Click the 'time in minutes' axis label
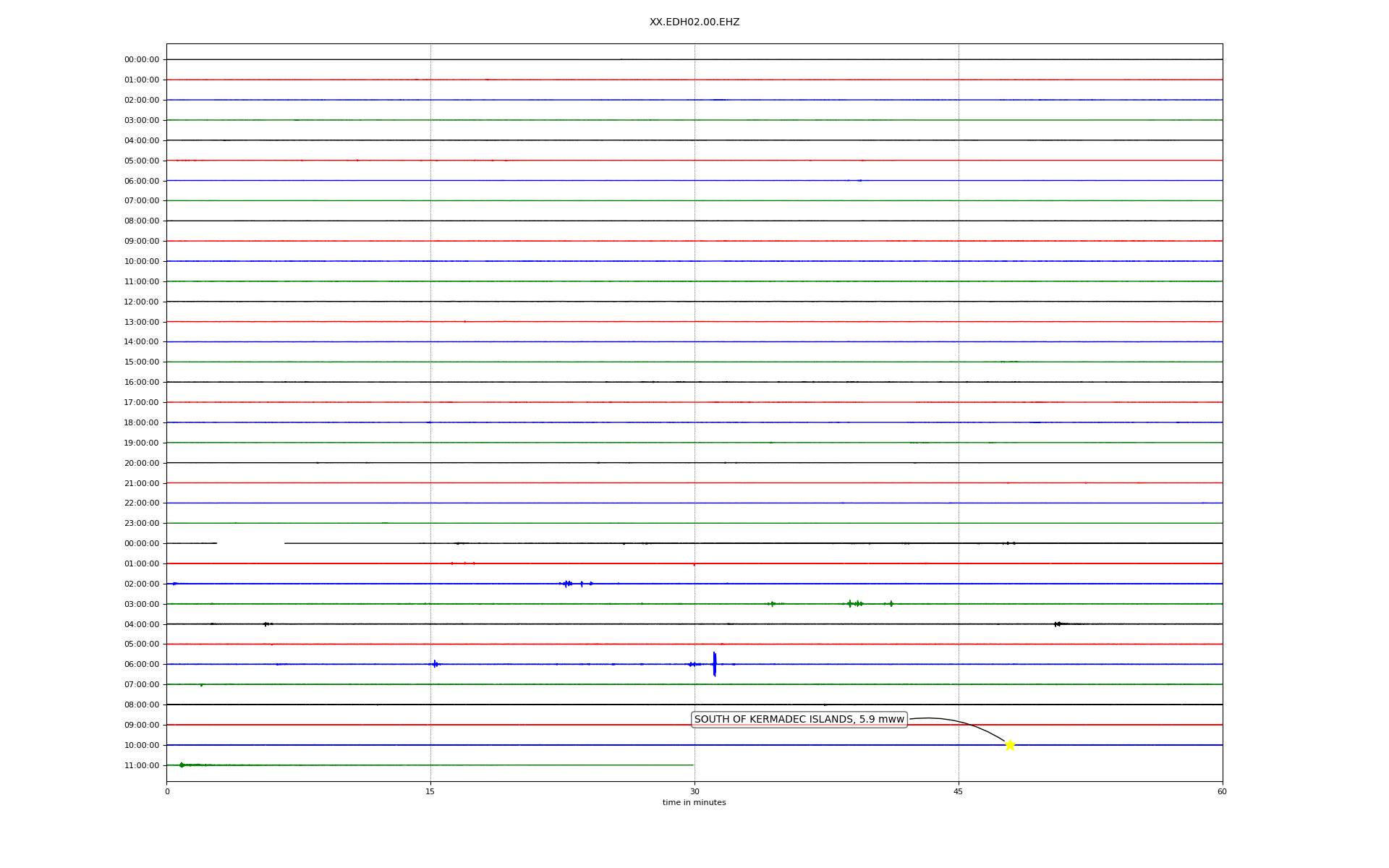Screen dimensions: 1389x868 [x=694, y=802]
